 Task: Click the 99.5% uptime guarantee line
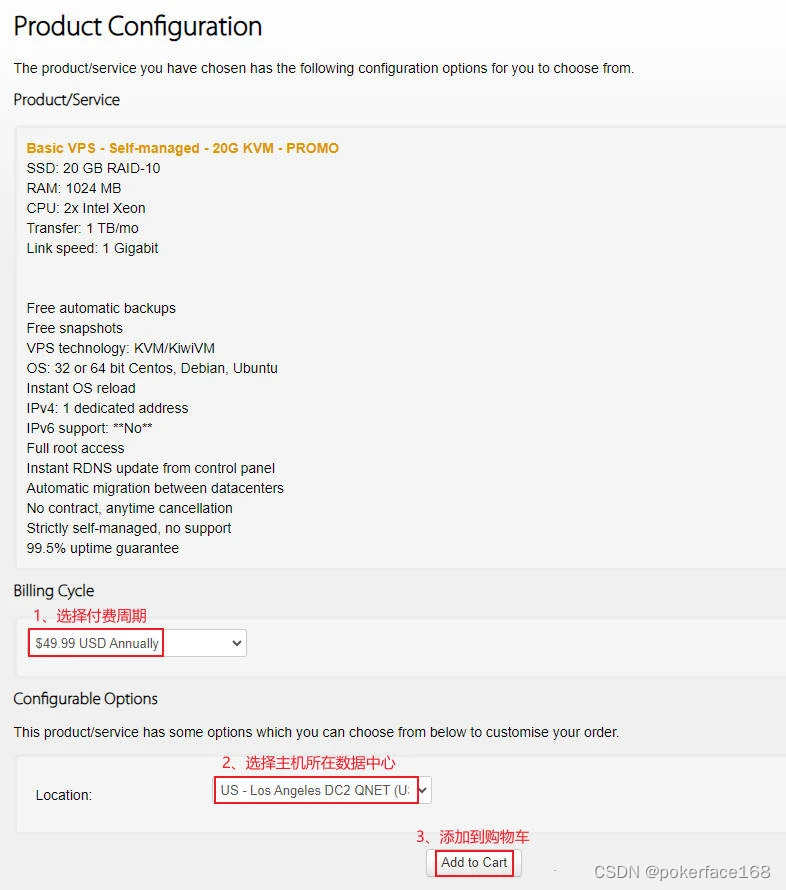coord(103,548)
